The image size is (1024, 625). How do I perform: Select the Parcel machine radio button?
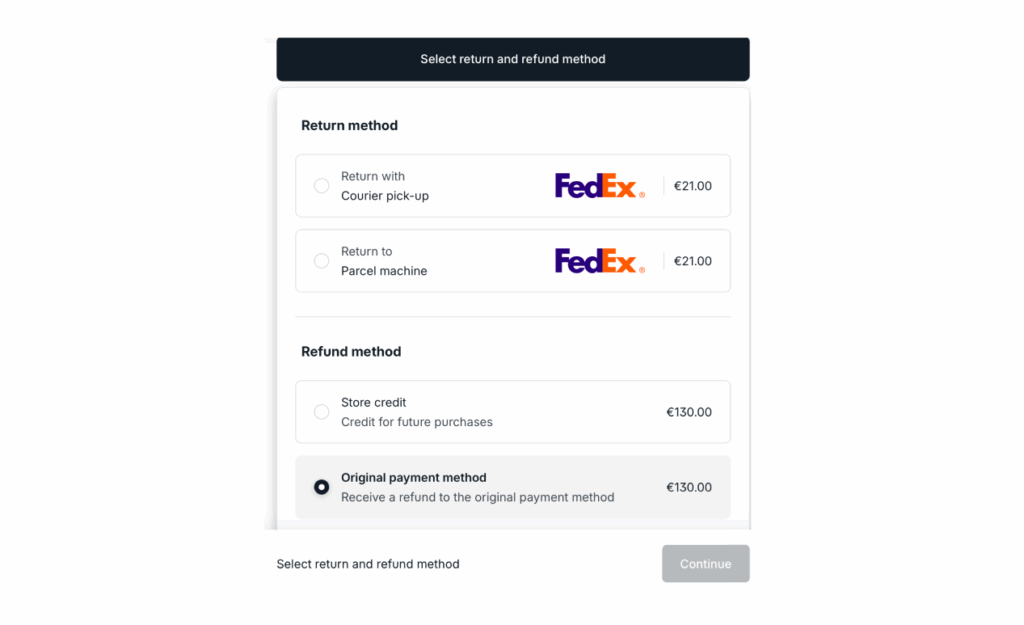(x=321, y=261)
